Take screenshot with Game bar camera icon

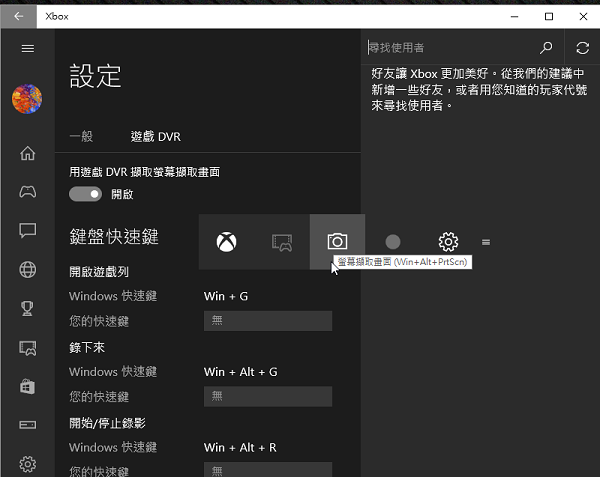(x=337, y=241)
